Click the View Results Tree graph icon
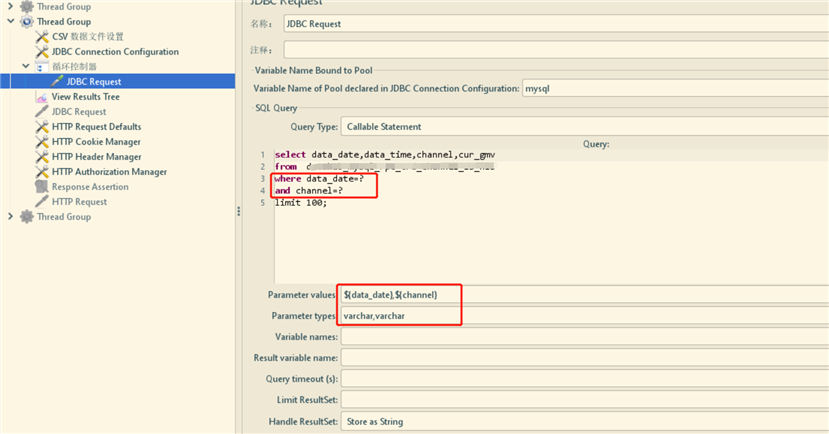Image resolution: width=829 pixels, height=434 pixels. click(x=42, y=97)
